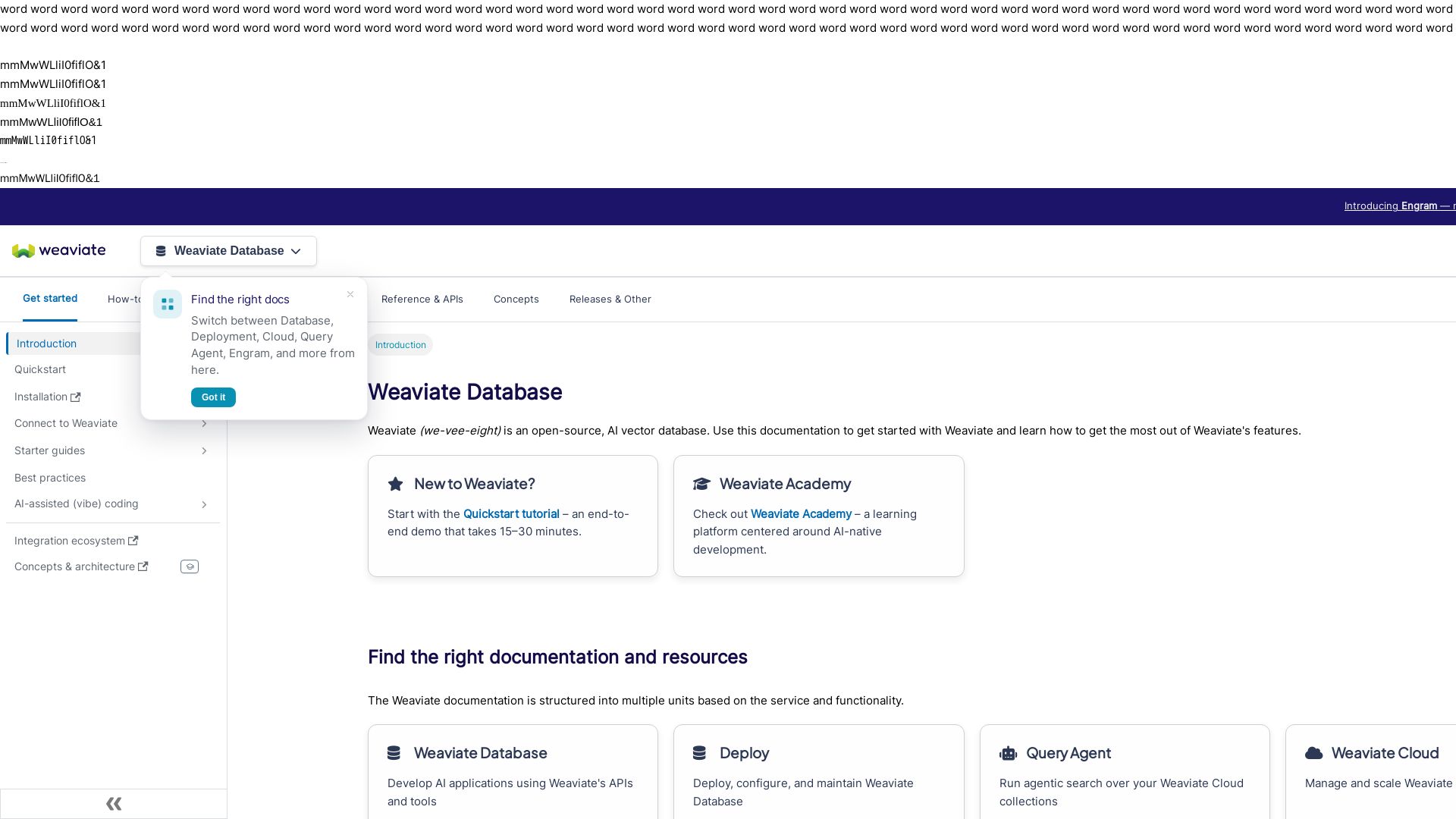The image size is (1456, 819).
Task: Click the graduation cap icon on Academy card
Action: (x=701, y=484)
